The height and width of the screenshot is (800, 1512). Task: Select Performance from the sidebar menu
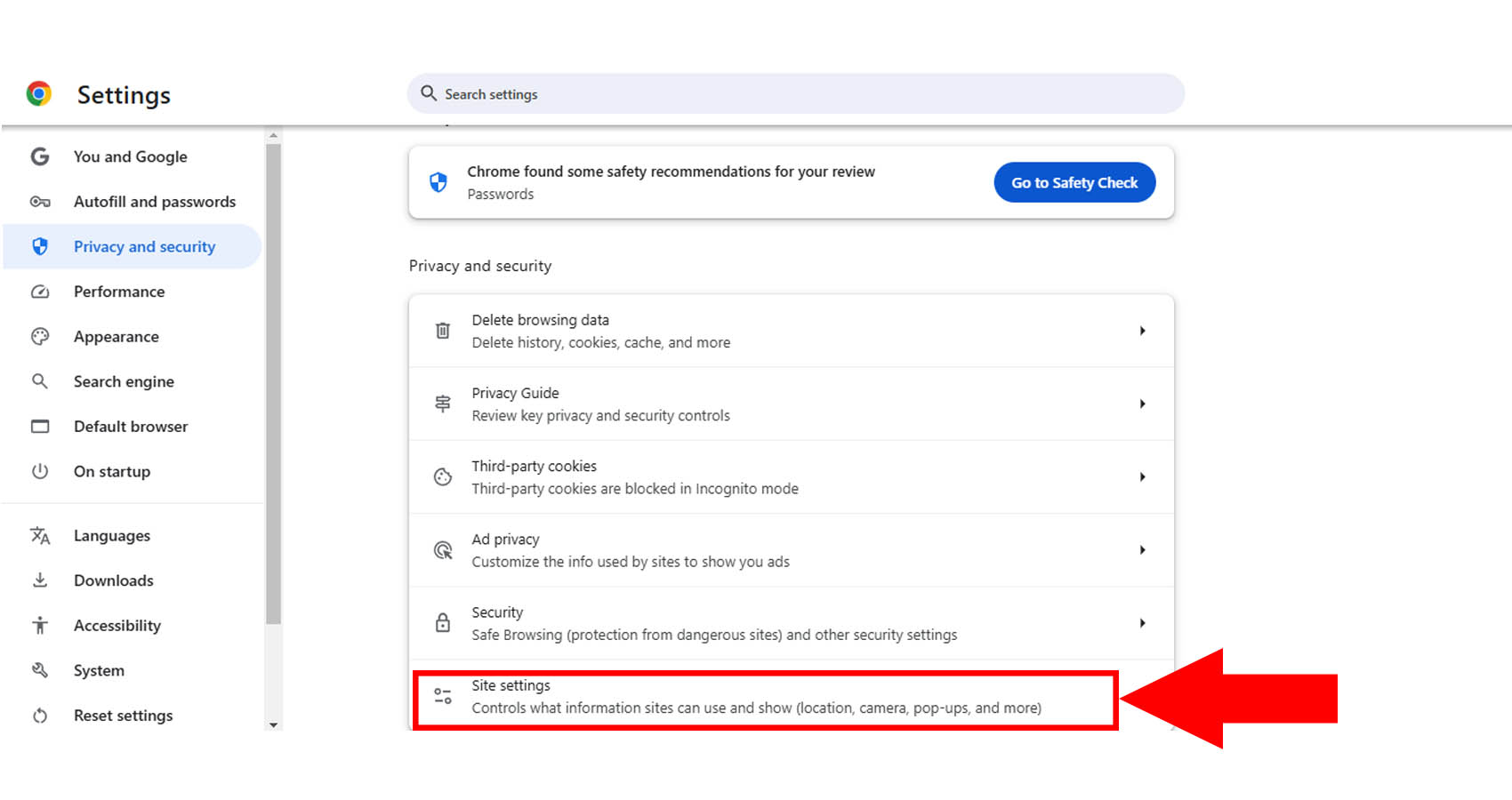(x=119, y=292)
